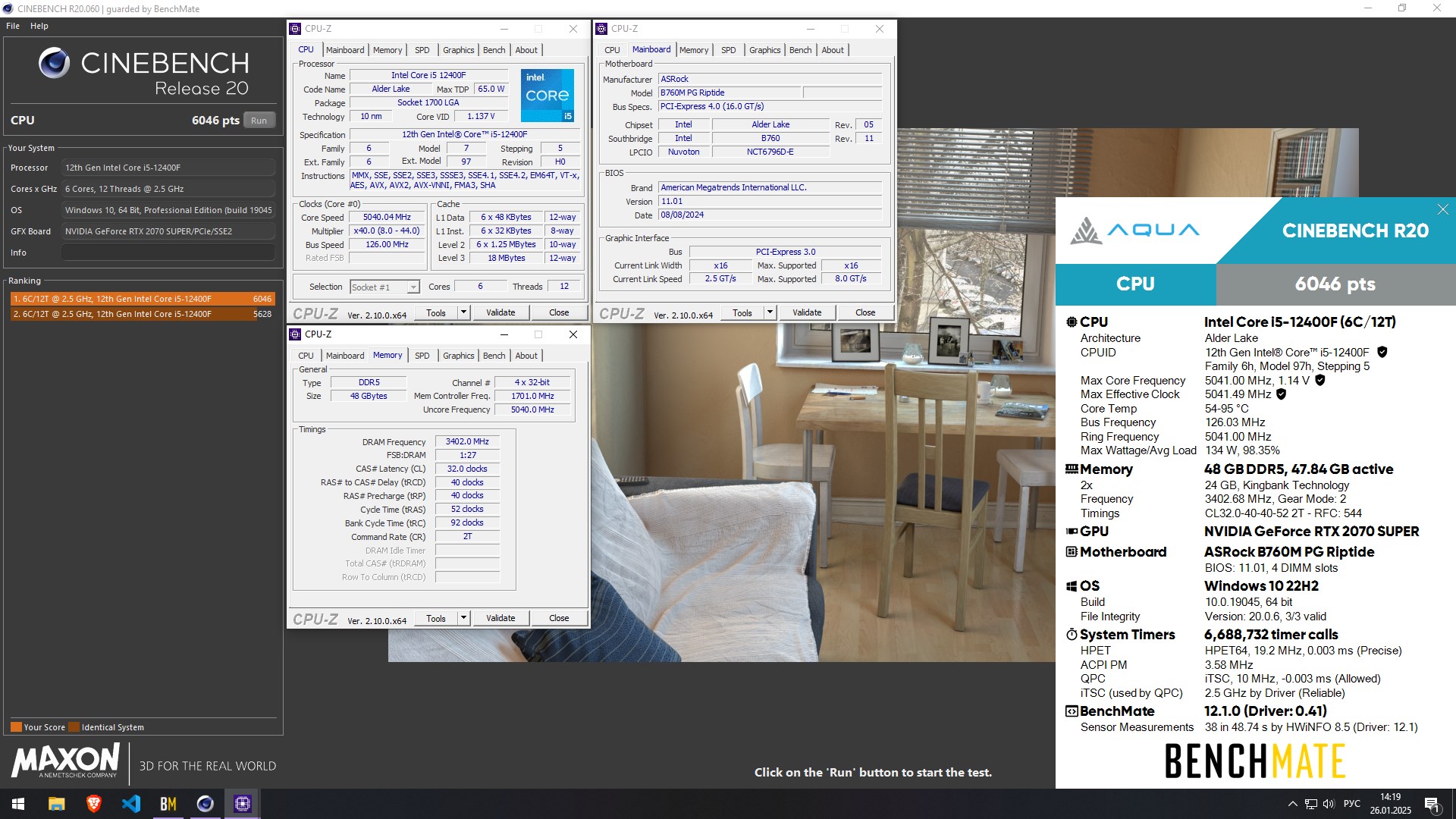Viewport: 1456px width, 819px height.
Task: Open Memory tab in Mainboard CPU-Z window
Action: tap(694, 50)
